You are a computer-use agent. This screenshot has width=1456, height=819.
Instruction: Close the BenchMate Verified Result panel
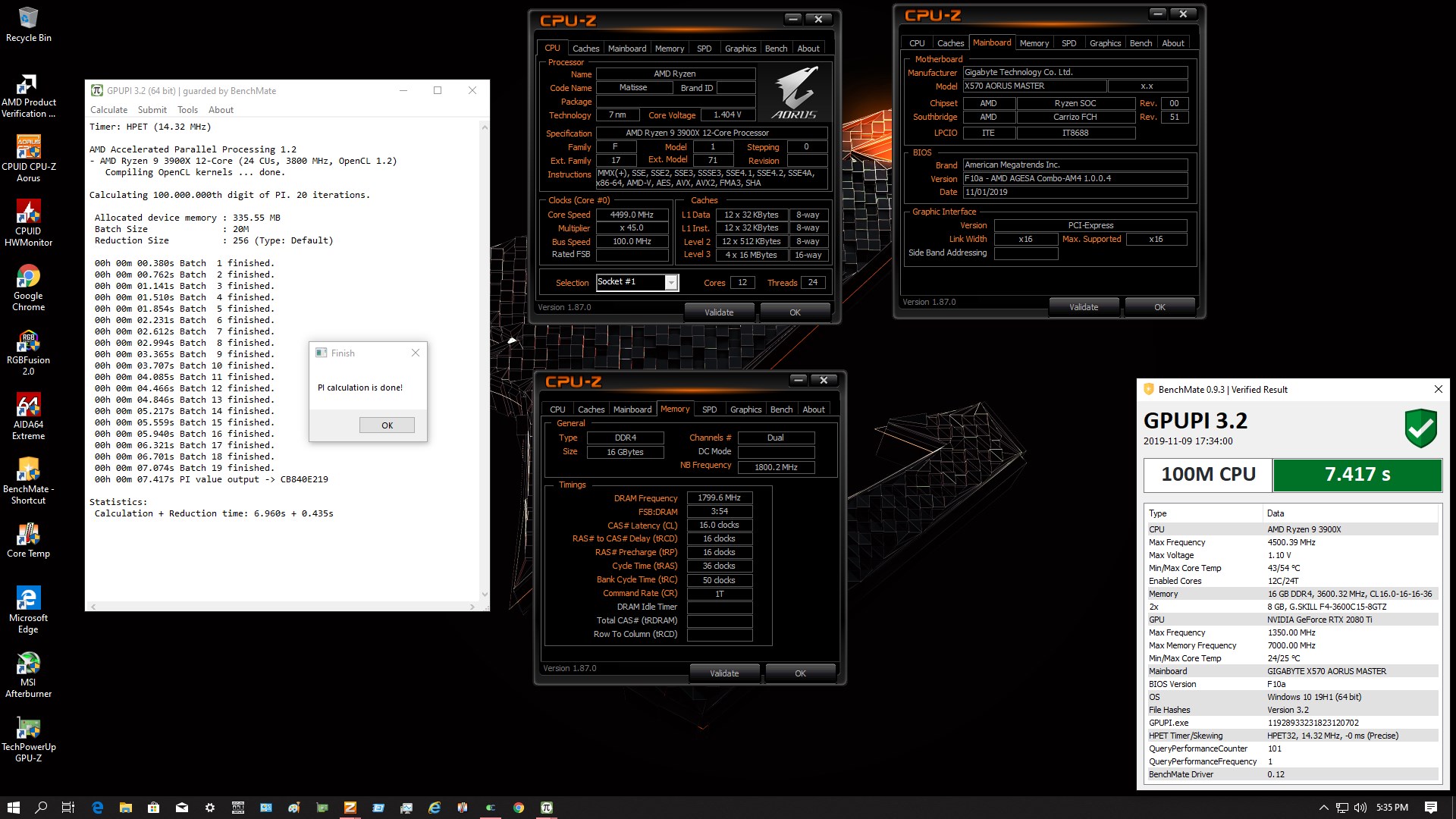1438,389
